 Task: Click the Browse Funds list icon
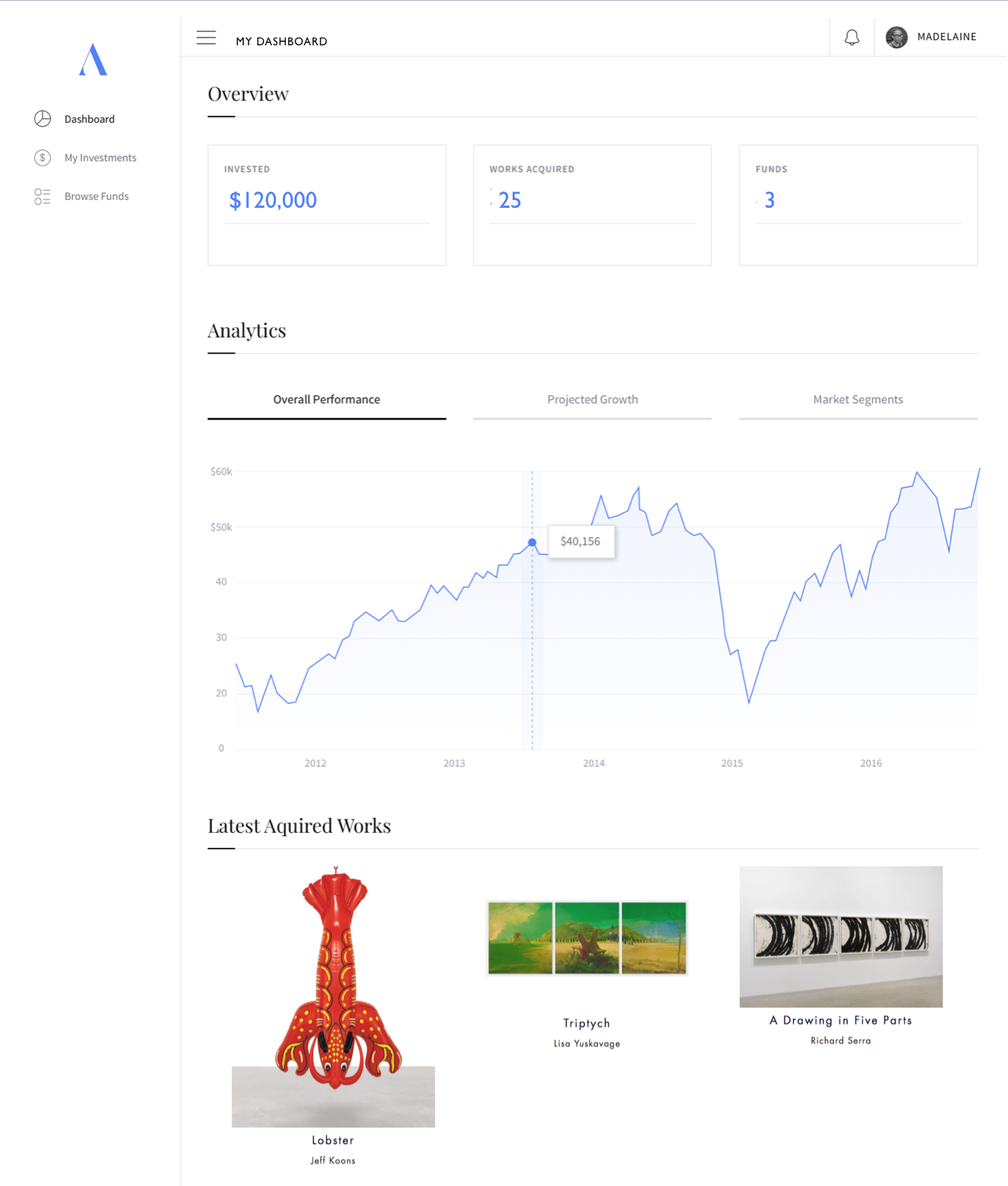pos(42,196)
